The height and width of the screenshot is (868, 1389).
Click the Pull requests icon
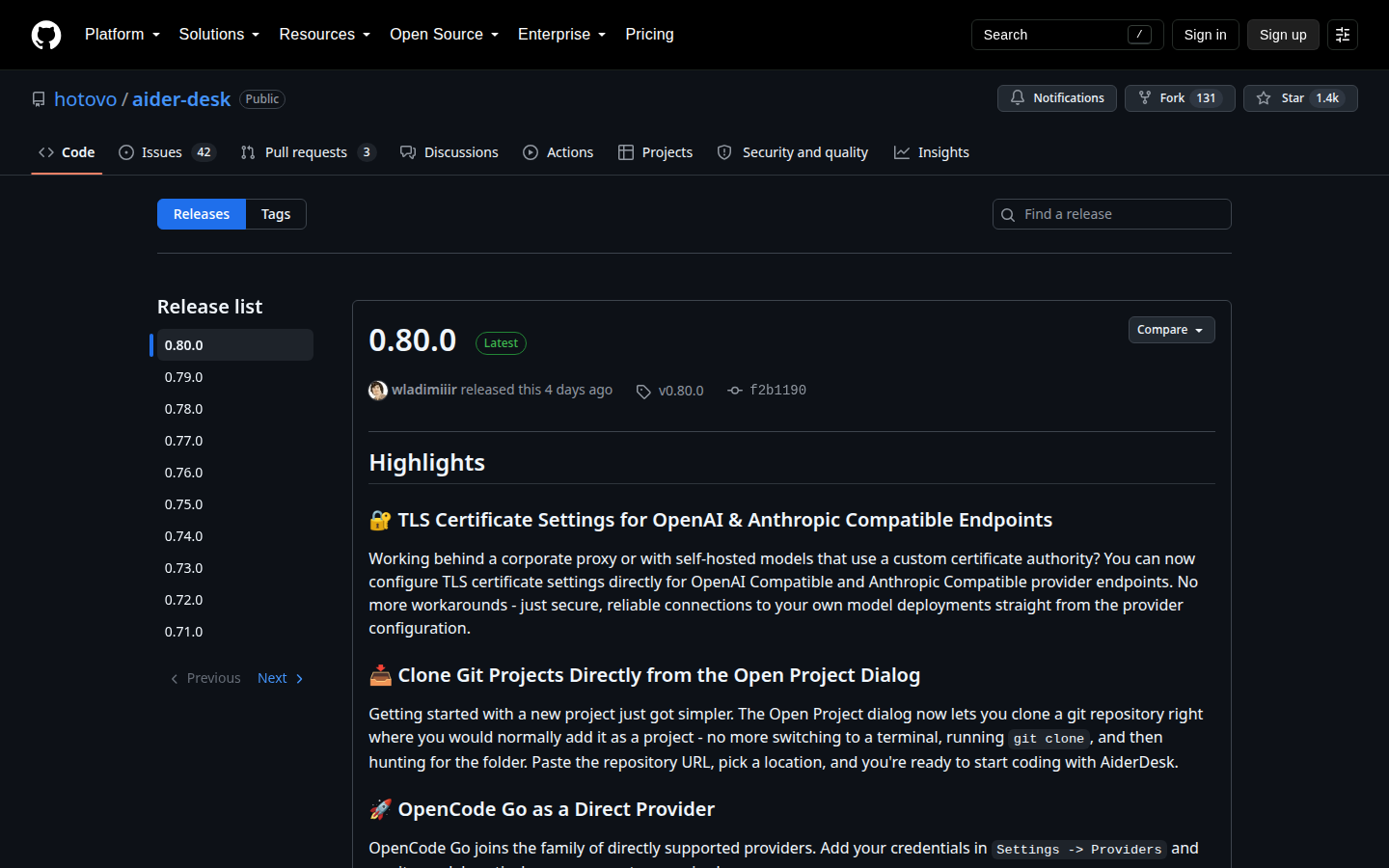point(248,152)
